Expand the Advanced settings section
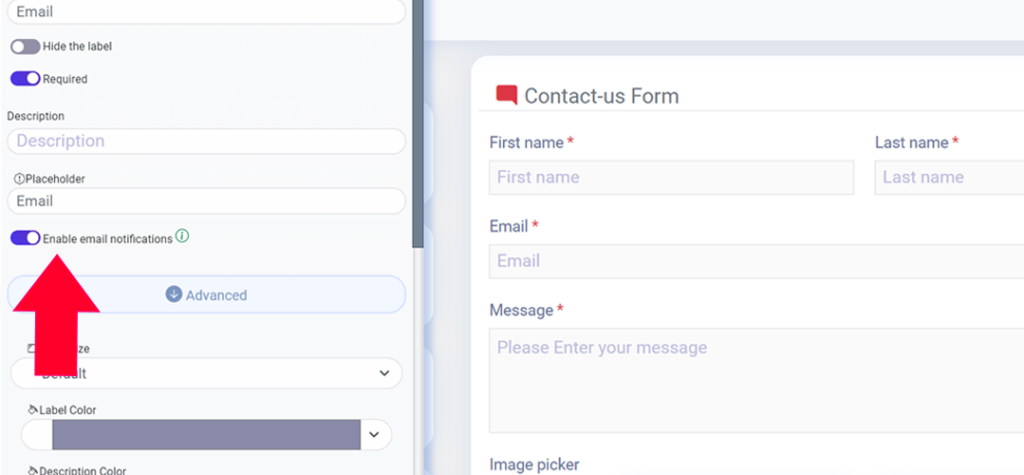This screenshot has height=475, width=1024. [206, 295]
